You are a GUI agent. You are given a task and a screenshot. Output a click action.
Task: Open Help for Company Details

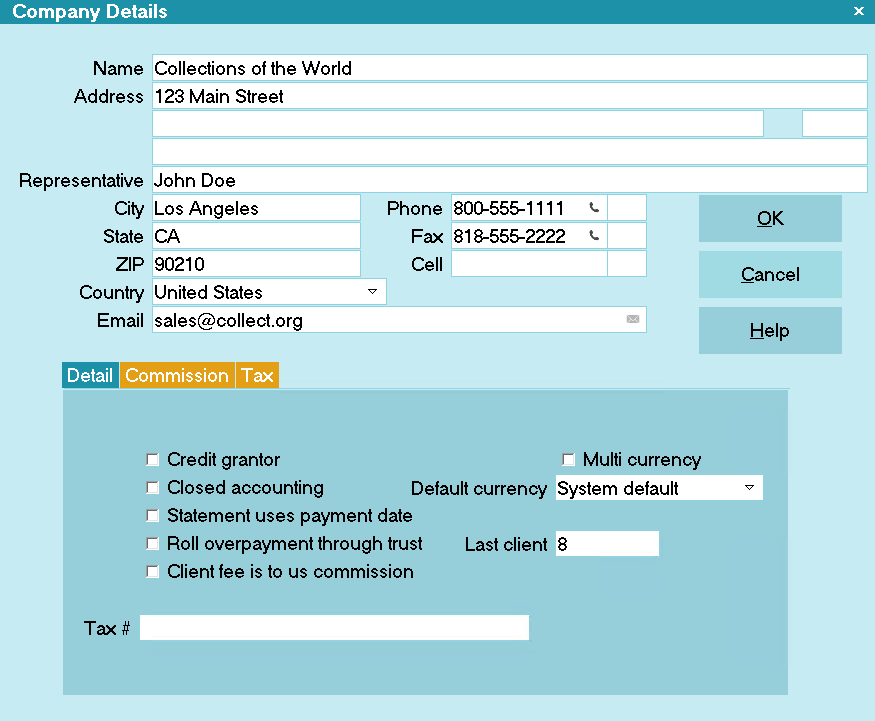770,330
